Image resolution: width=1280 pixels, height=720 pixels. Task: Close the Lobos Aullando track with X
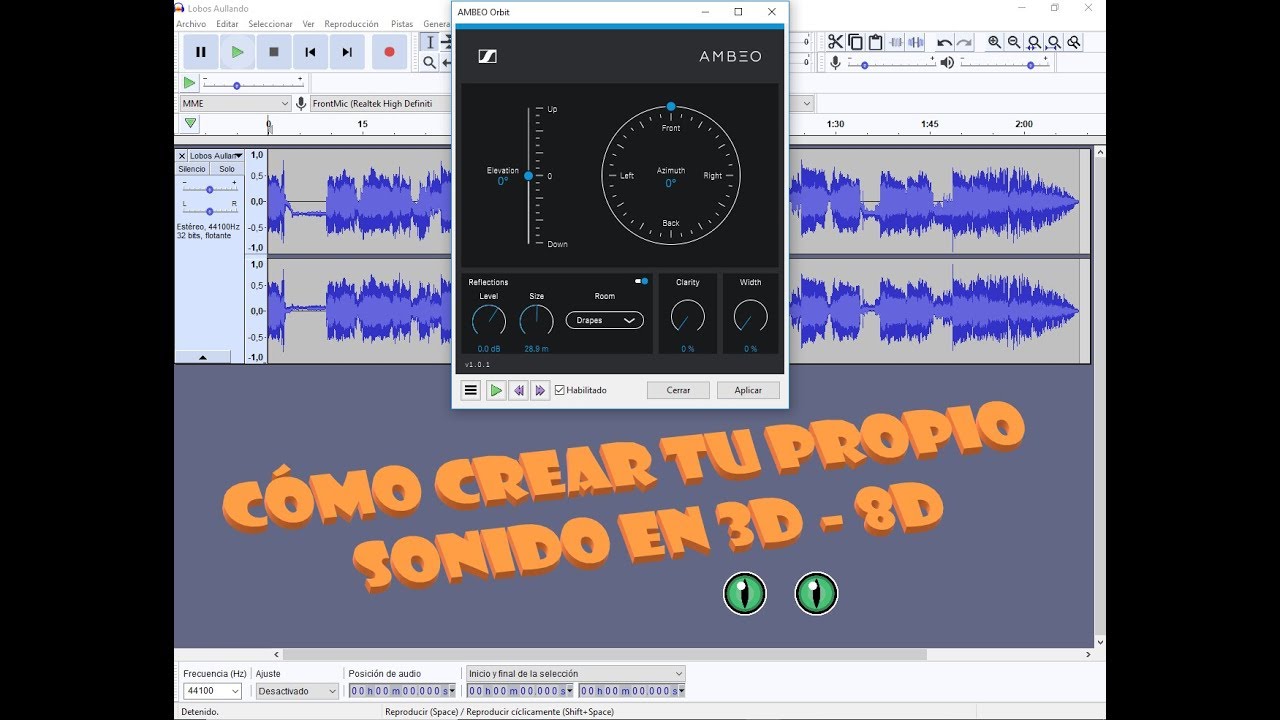182,156
